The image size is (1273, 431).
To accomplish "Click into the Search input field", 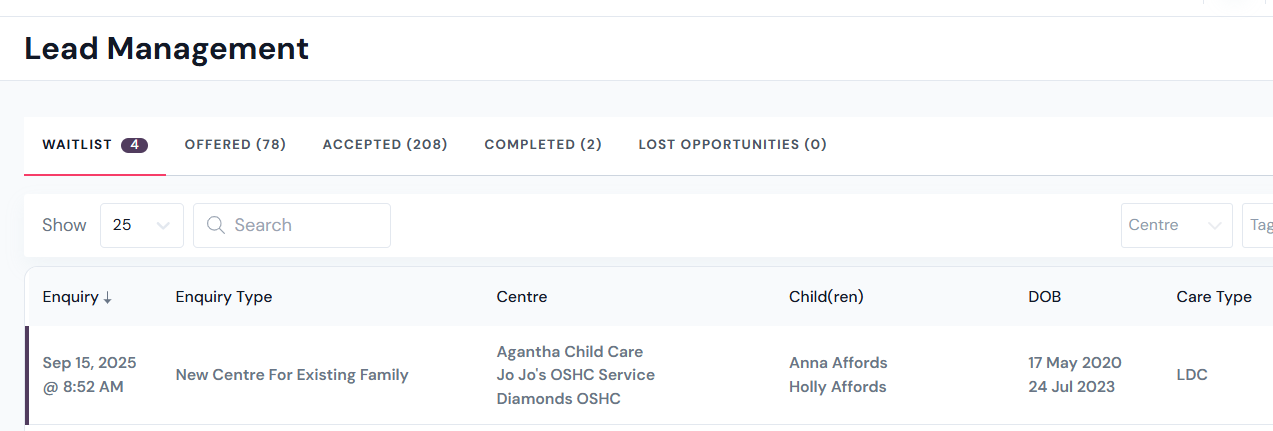I will 292,225.
